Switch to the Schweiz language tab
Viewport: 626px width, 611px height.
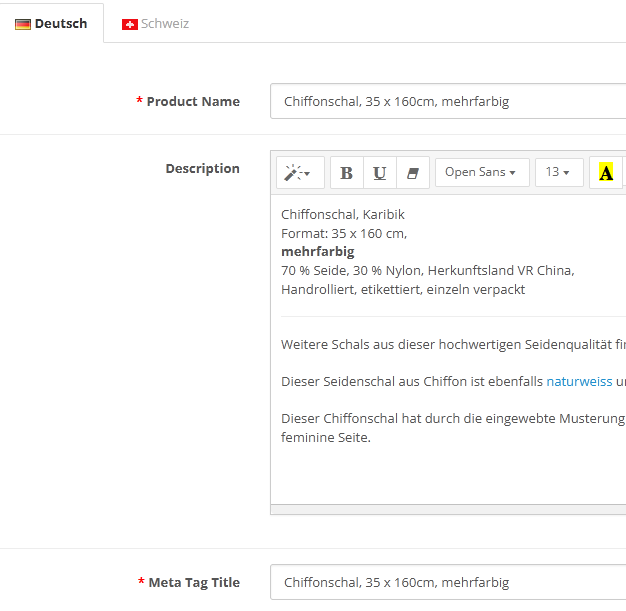(164, 24)
